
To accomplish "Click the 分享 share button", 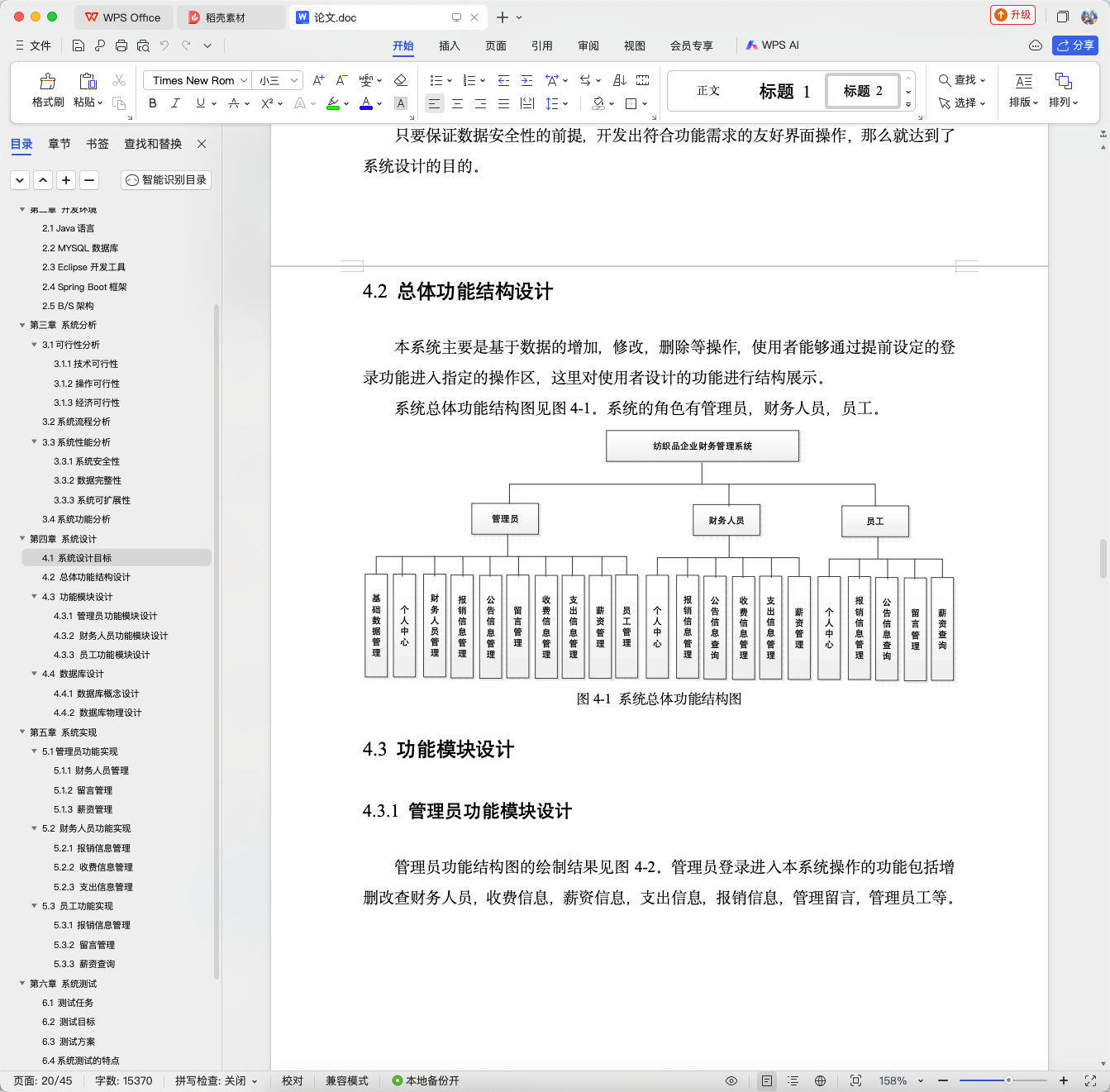I will click(1074, 45).
